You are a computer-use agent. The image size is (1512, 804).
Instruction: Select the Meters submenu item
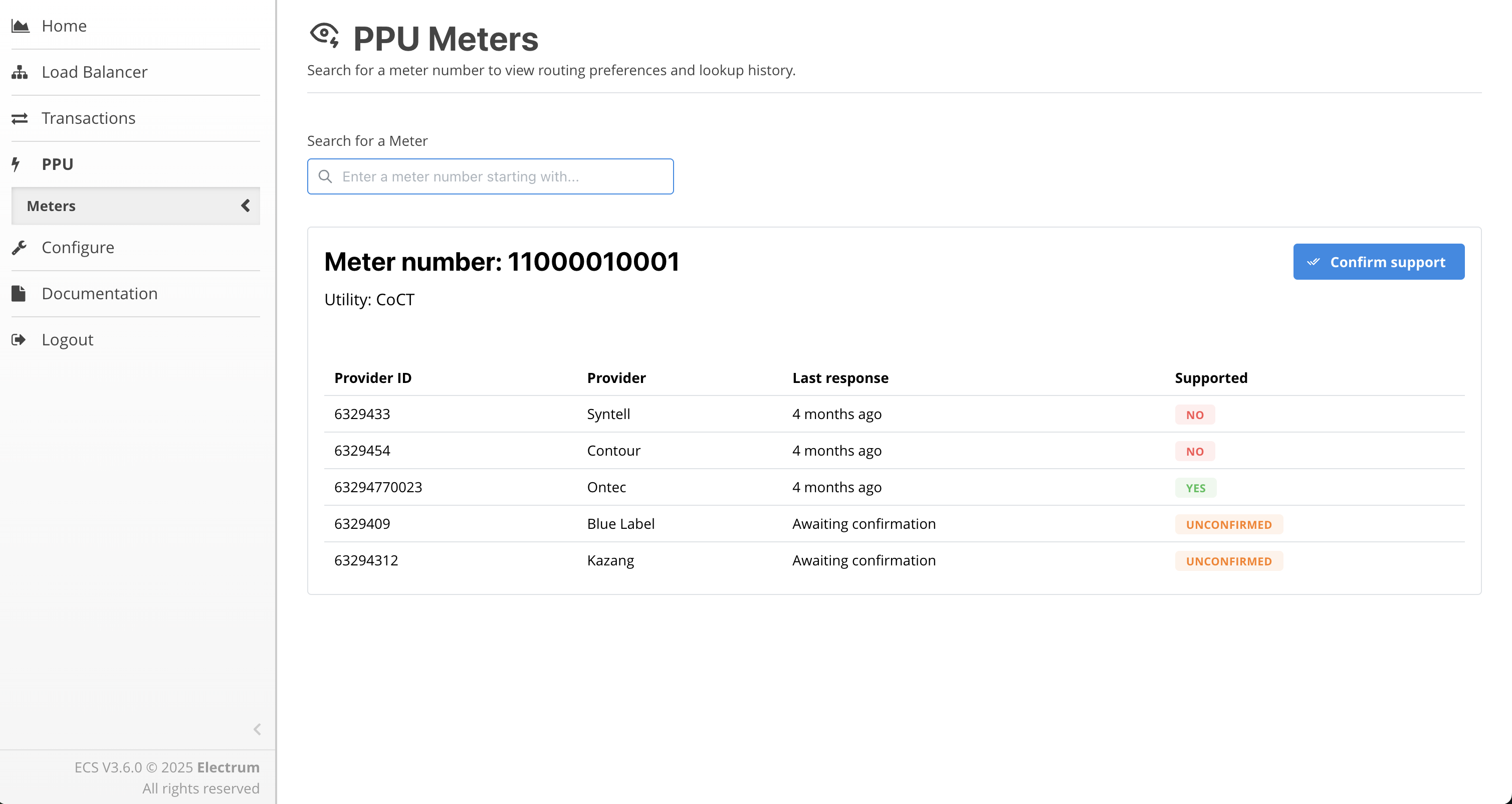52,206
